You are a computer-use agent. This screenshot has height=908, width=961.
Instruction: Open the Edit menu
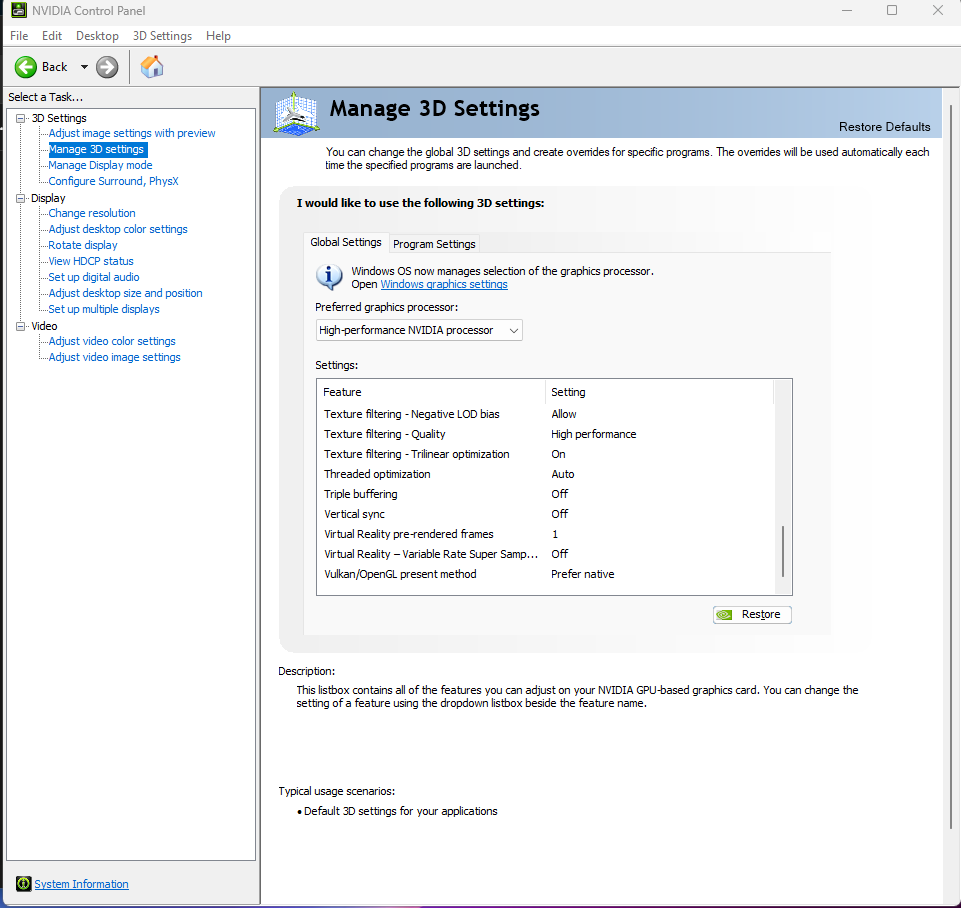[51, 36]
